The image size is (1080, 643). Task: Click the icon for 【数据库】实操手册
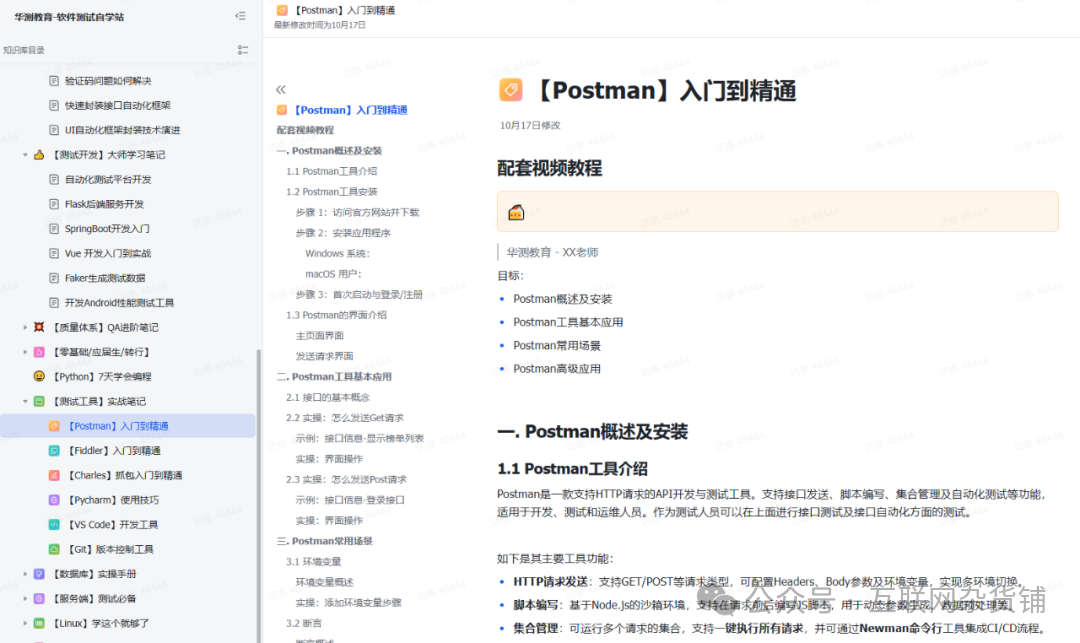[39, 573]
